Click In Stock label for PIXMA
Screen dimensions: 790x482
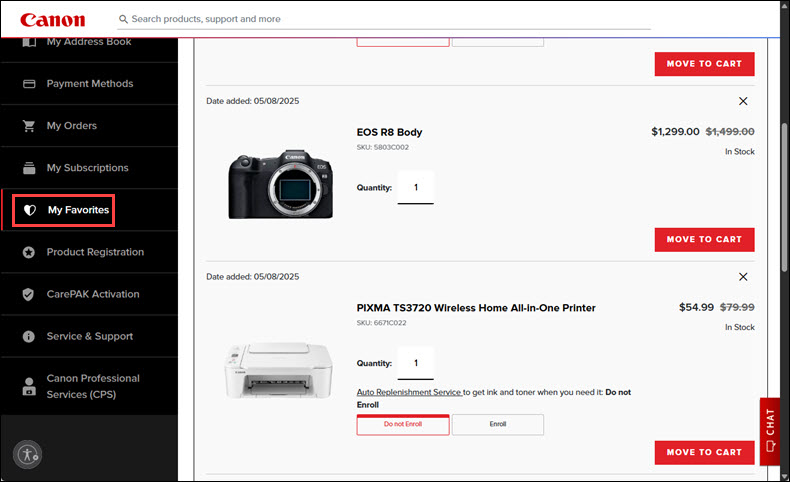(740, 327)
